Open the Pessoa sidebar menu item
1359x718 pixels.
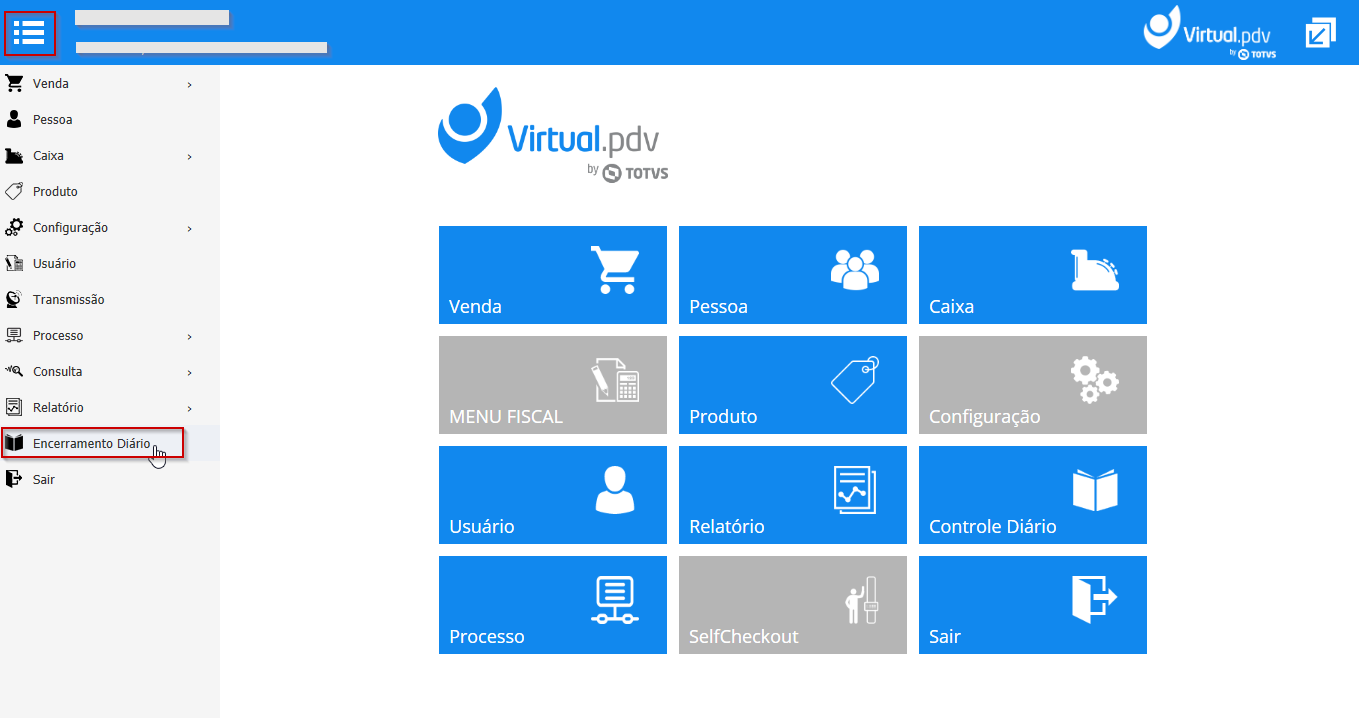109,120
